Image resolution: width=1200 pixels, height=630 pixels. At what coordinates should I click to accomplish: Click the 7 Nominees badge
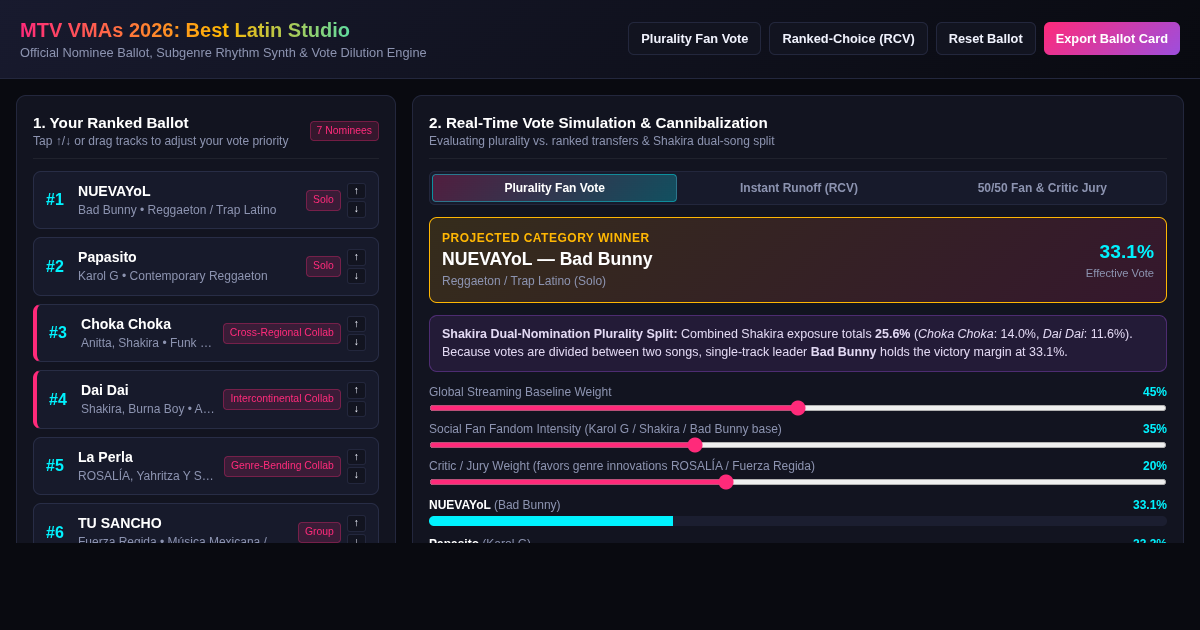click(344, 131)
